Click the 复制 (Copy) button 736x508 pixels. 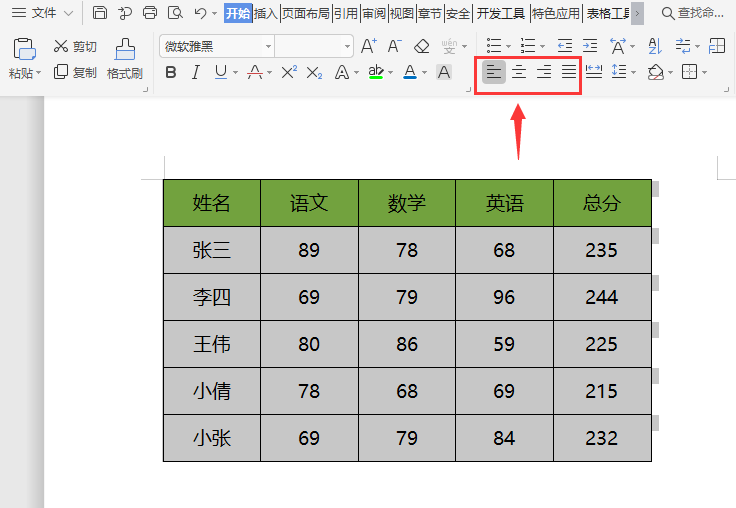(75, 72)
